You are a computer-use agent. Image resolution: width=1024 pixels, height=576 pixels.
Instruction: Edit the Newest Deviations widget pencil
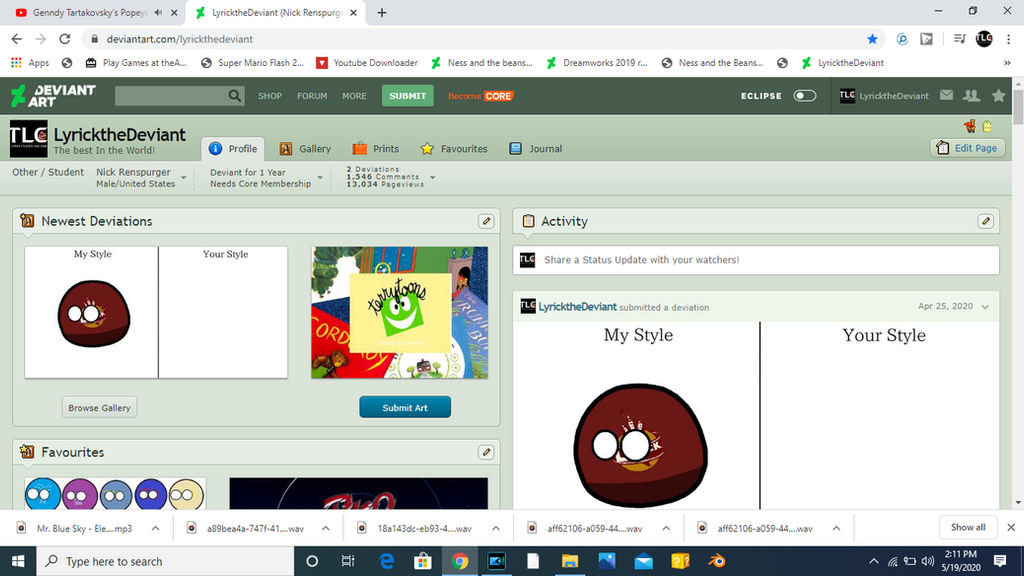(486, 221)
